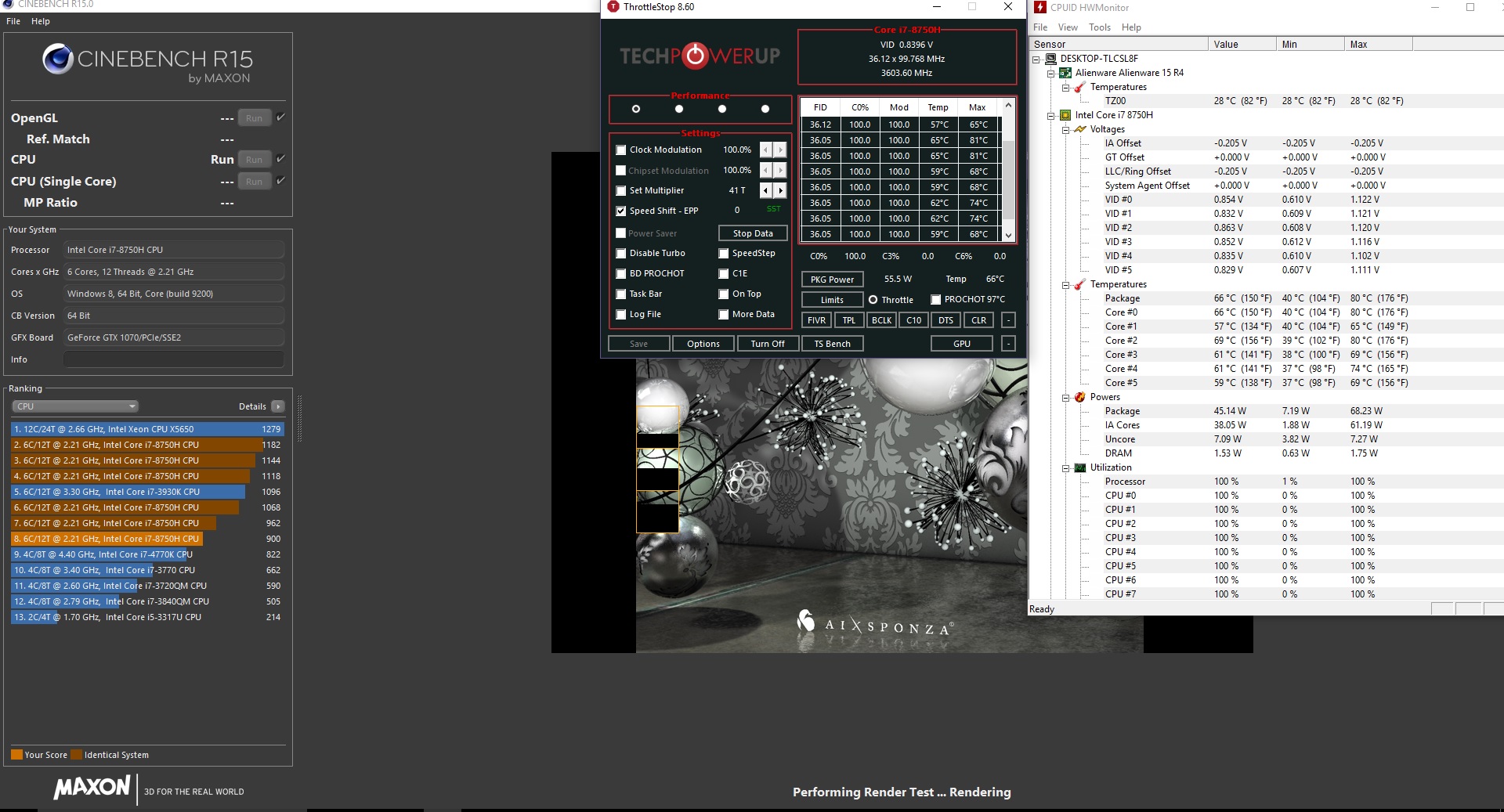Open the FIVR settings button

pos(816,320)
